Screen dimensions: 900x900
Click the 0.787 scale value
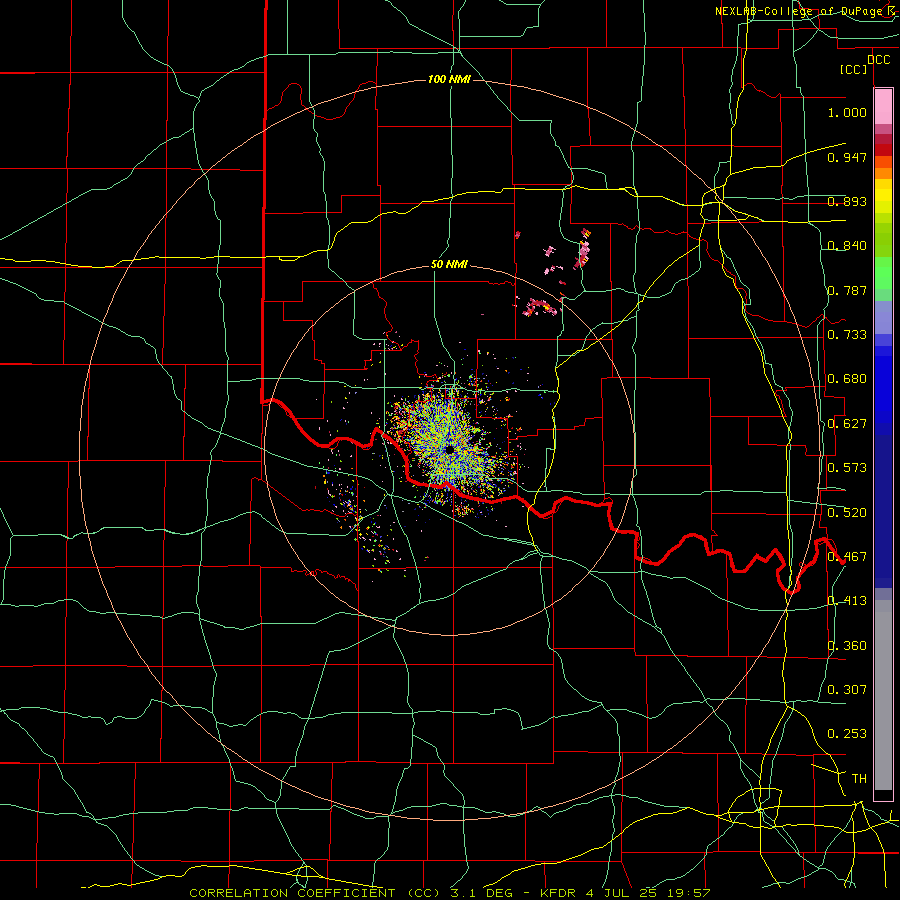coord(847,290)
